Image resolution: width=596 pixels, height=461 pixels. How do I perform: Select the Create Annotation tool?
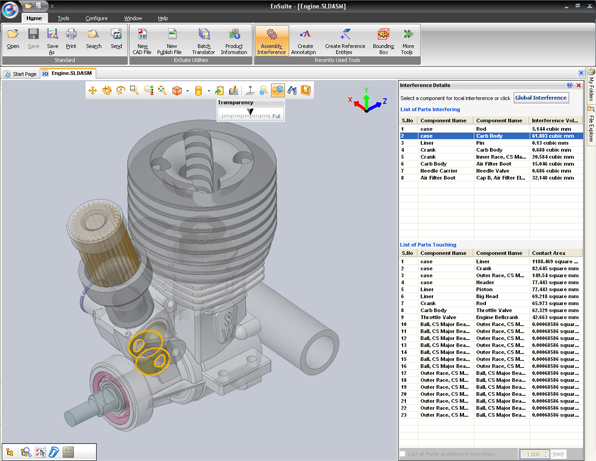(x=304, y=41)
